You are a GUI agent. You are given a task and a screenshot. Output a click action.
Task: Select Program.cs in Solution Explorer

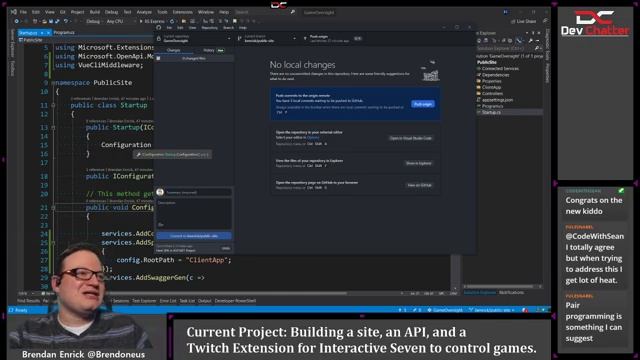click(492, 106)
